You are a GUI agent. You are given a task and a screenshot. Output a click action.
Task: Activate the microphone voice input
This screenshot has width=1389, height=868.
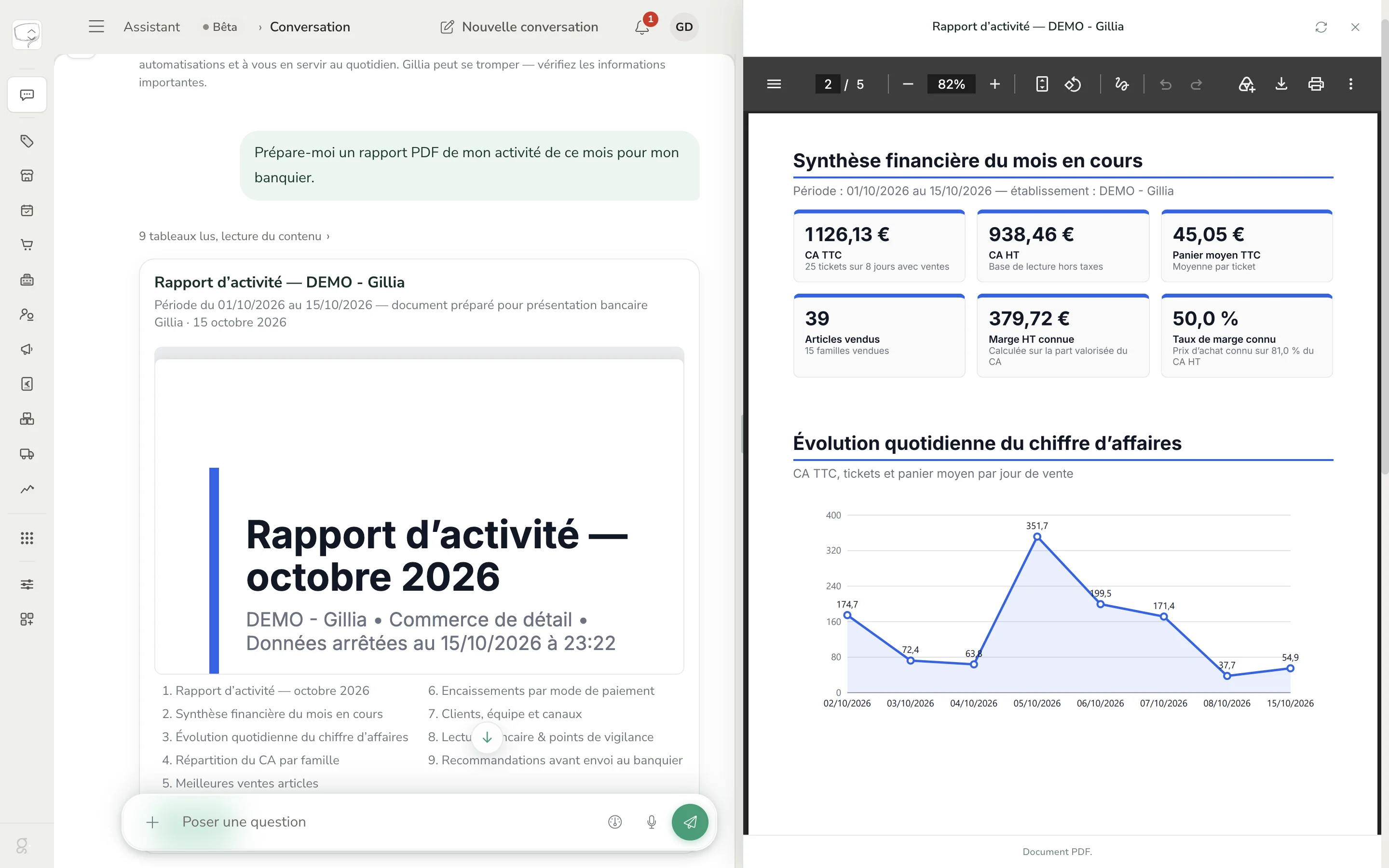pos(652,822)
